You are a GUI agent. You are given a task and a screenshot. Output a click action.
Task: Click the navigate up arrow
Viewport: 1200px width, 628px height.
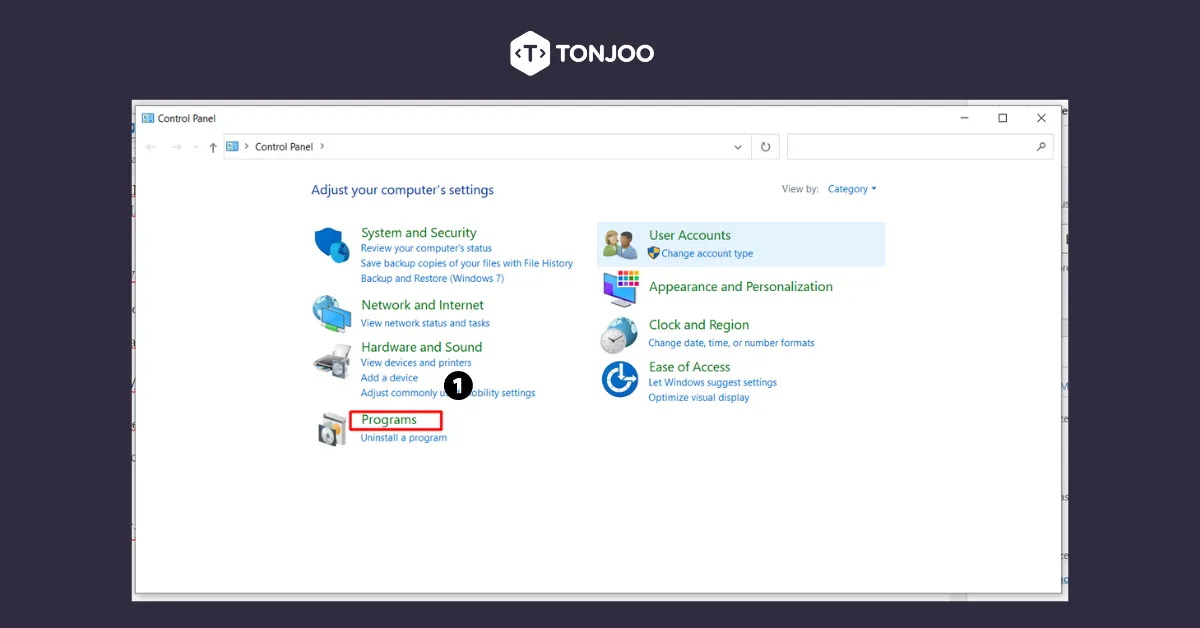213,146
